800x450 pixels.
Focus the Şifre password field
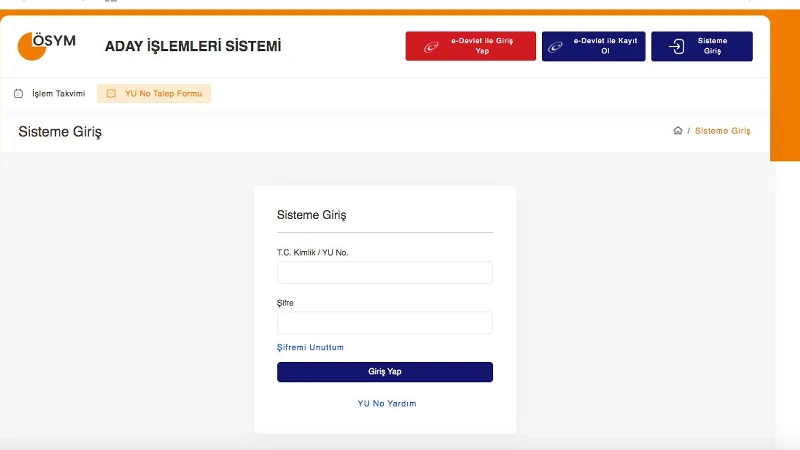[x=384, y=322]
